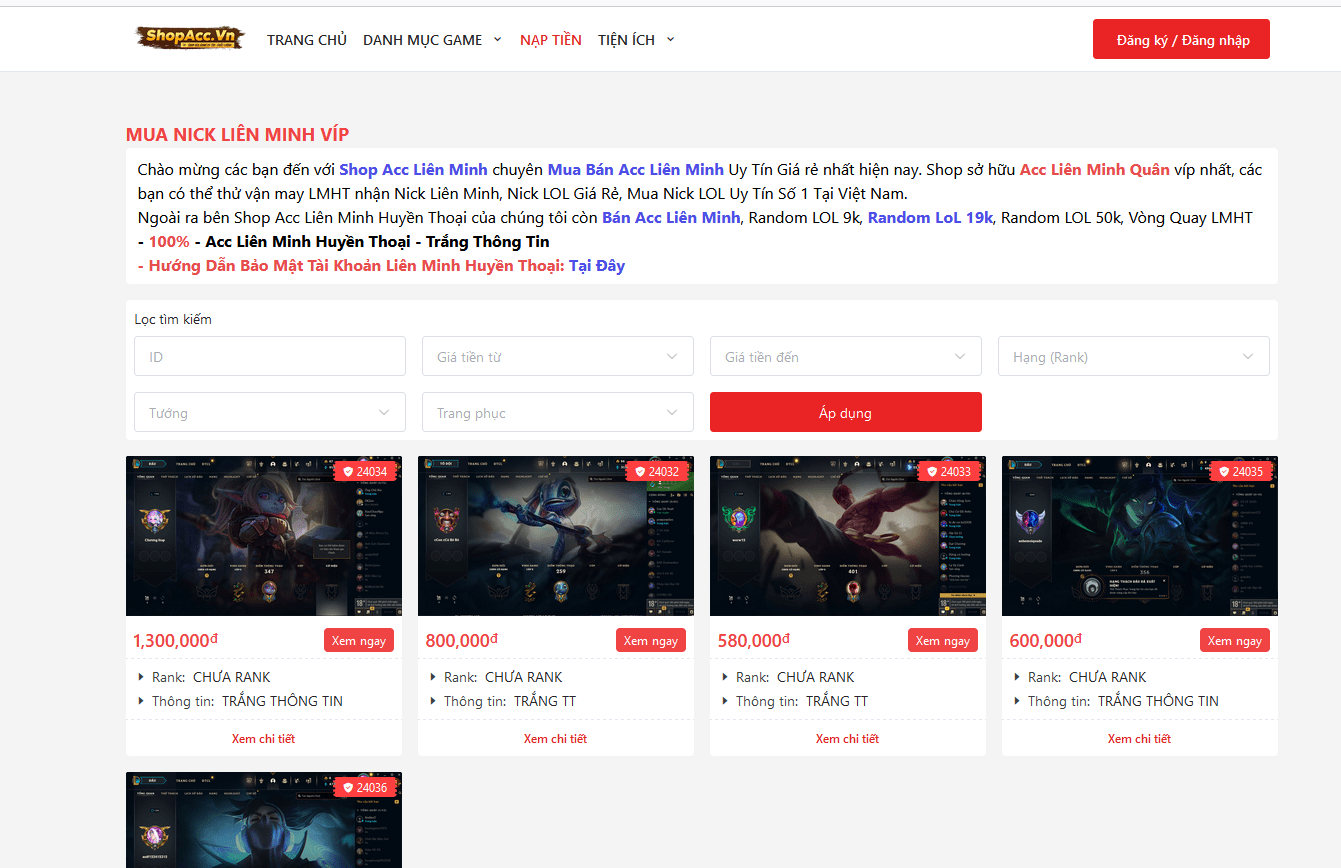
Task: Open Hạng (Rank) dropdown
Action: (x=1134, y=356)
